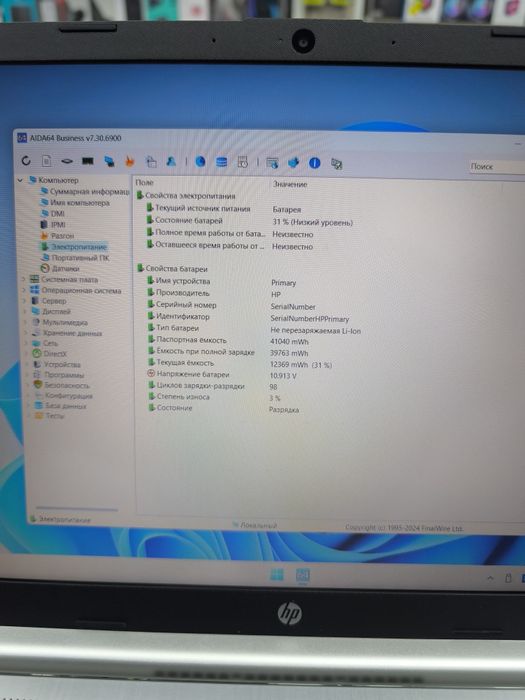This screenshot has width=525, height=700.
Task: Expand the Системная плата node arrow
Action: click(x=24, y=279)
